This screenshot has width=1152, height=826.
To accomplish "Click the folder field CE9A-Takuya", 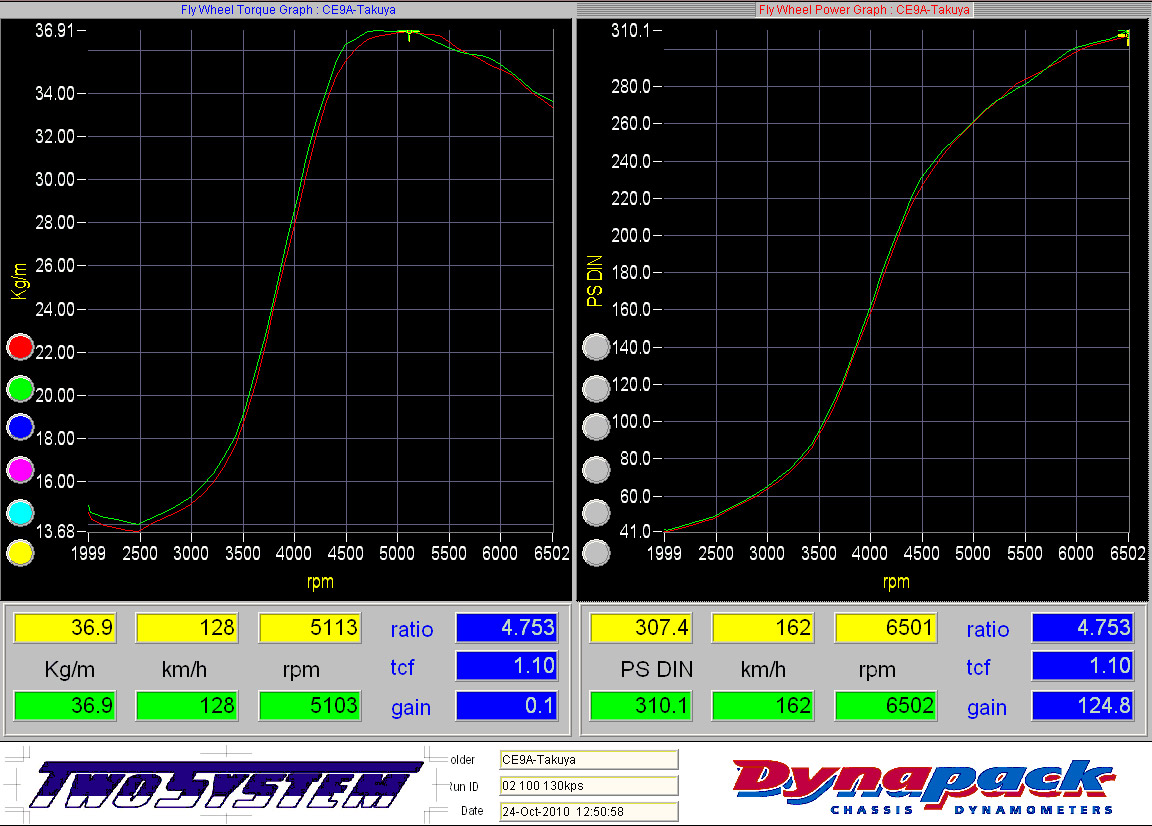I will click(588, 760).
